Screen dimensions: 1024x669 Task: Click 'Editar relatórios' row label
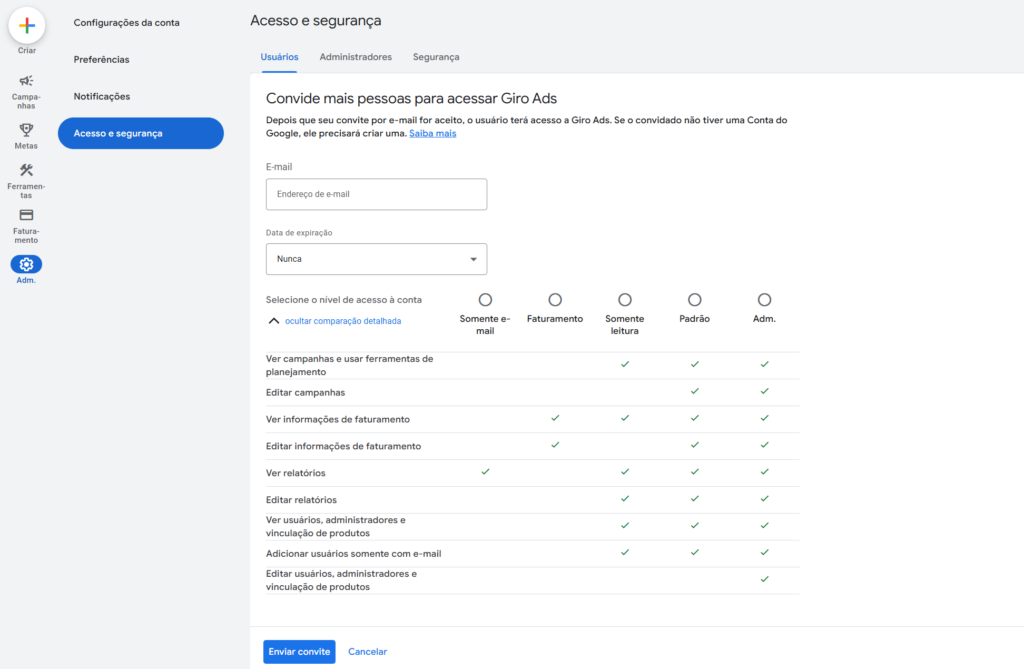click(x=301, y=500)
